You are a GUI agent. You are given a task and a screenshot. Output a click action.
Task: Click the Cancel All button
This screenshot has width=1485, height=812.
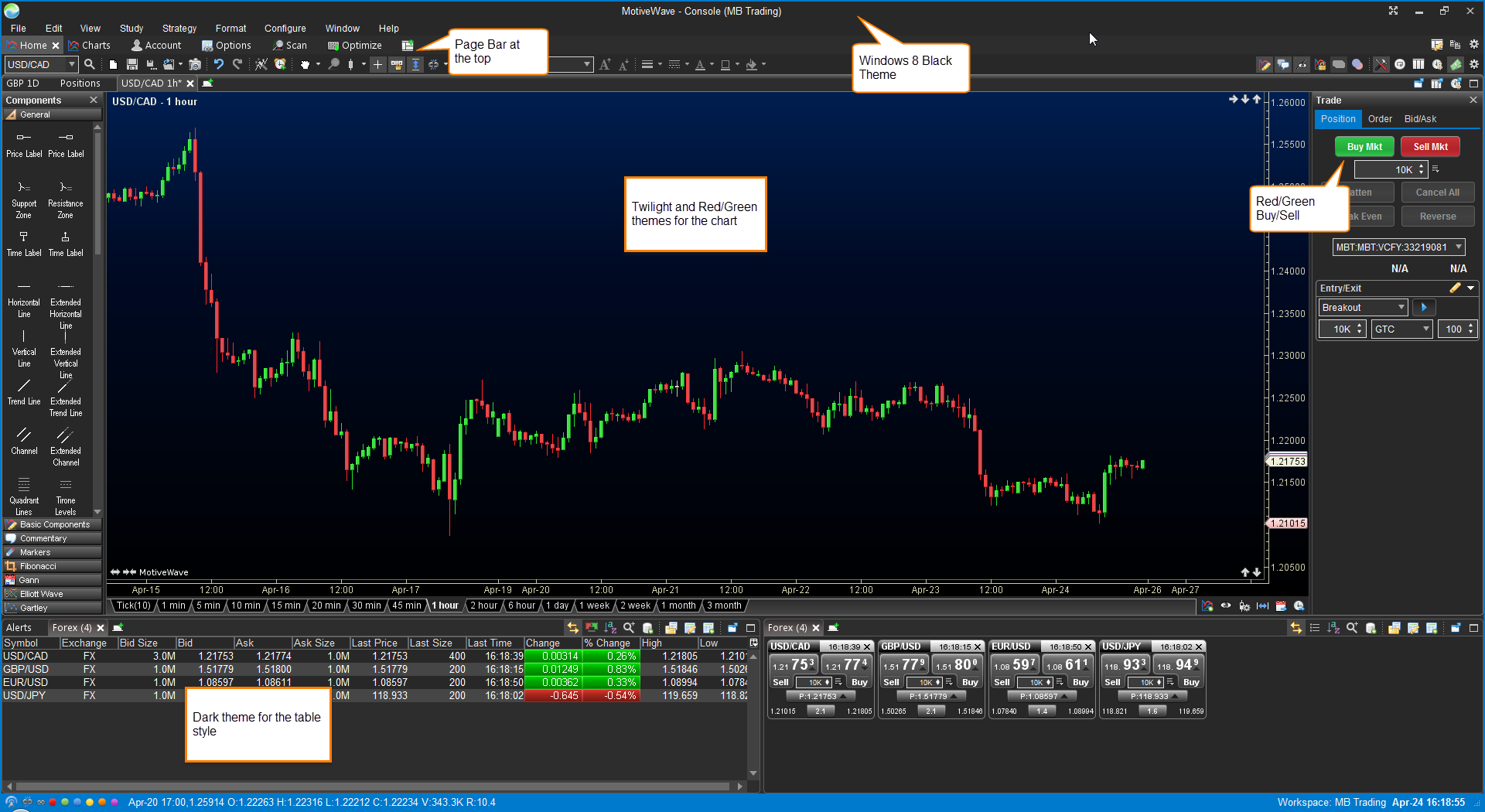[x=1437, y=193]
